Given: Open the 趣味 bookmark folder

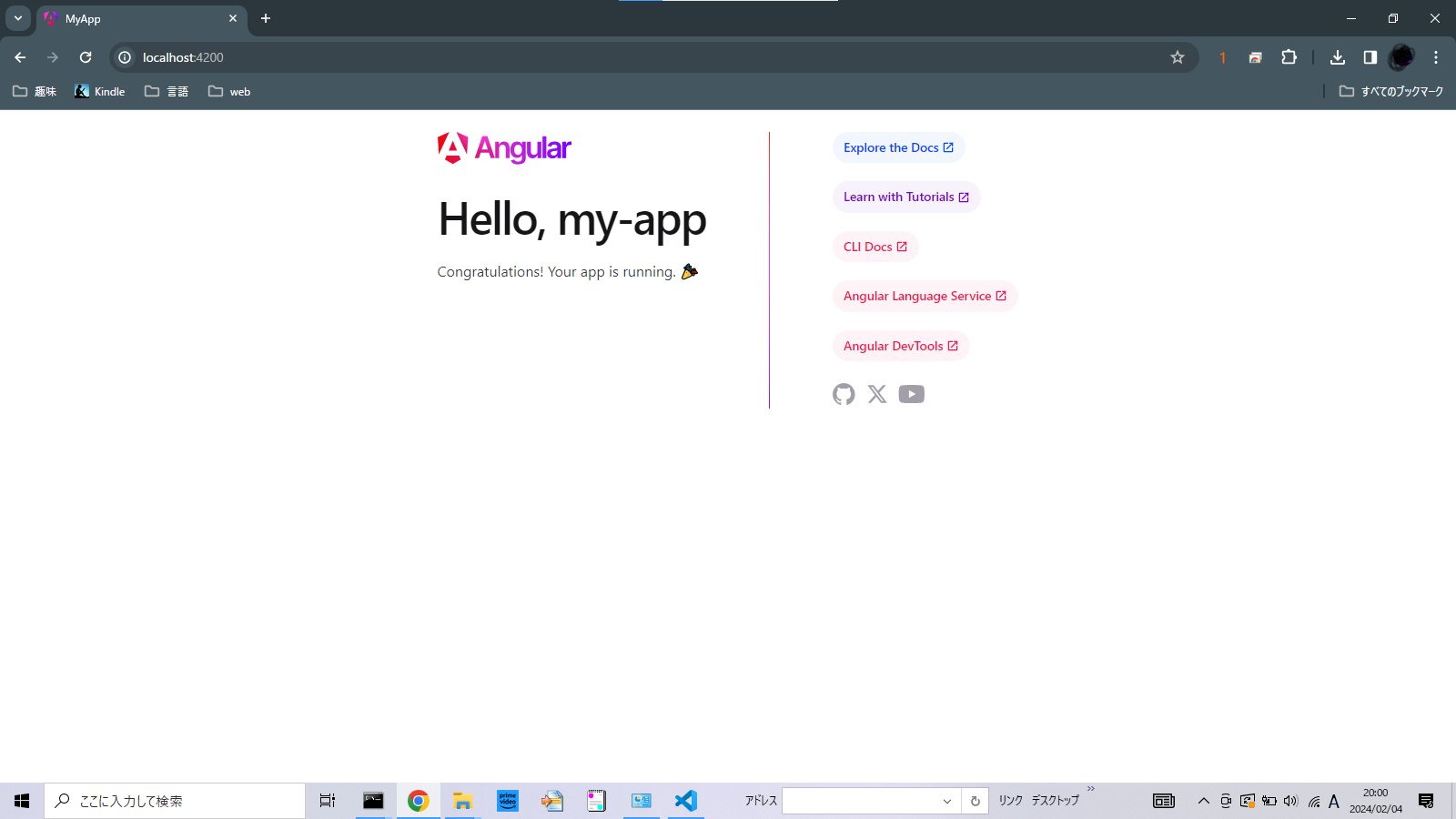Looking at the screenshot, I should [x=35, y=91].
